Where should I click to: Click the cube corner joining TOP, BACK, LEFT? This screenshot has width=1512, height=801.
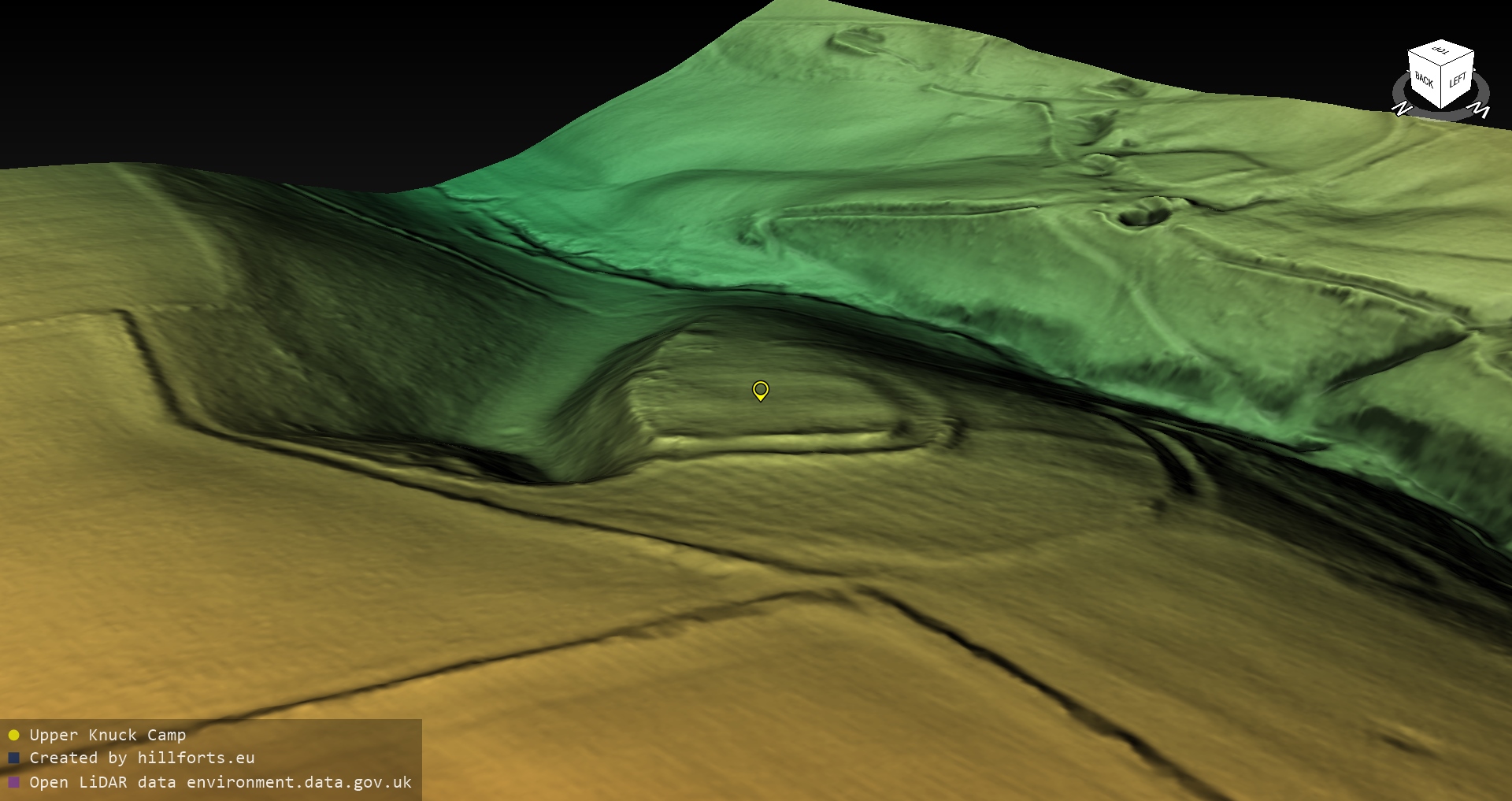point(1442,66)
